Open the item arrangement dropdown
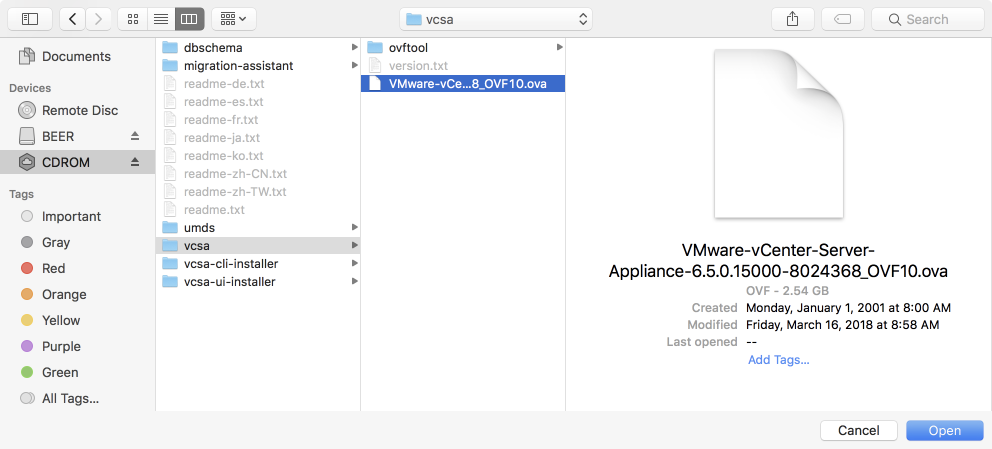 pos(234,19)
